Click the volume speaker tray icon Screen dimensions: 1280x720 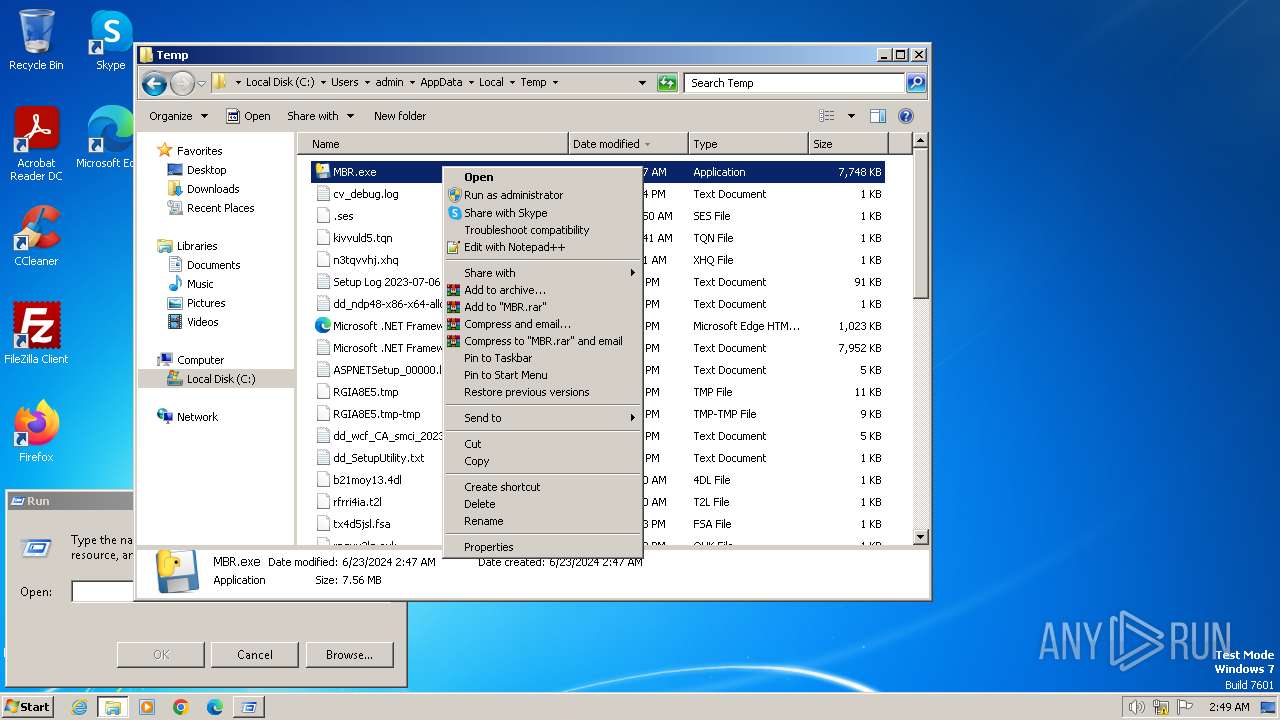[1136, 707]
